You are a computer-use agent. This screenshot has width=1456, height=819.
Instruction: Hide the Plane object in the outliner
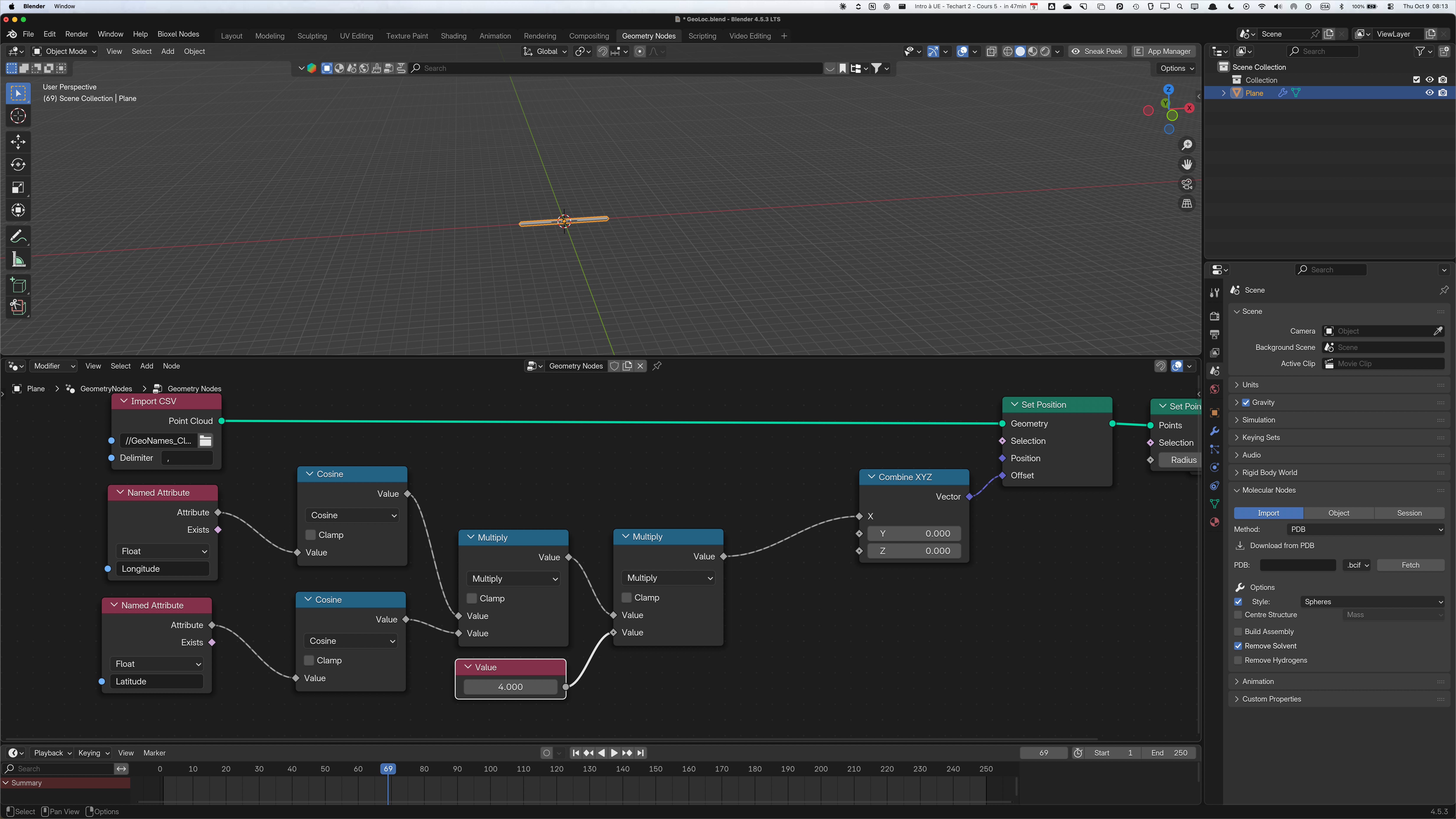pos(1429,93)
